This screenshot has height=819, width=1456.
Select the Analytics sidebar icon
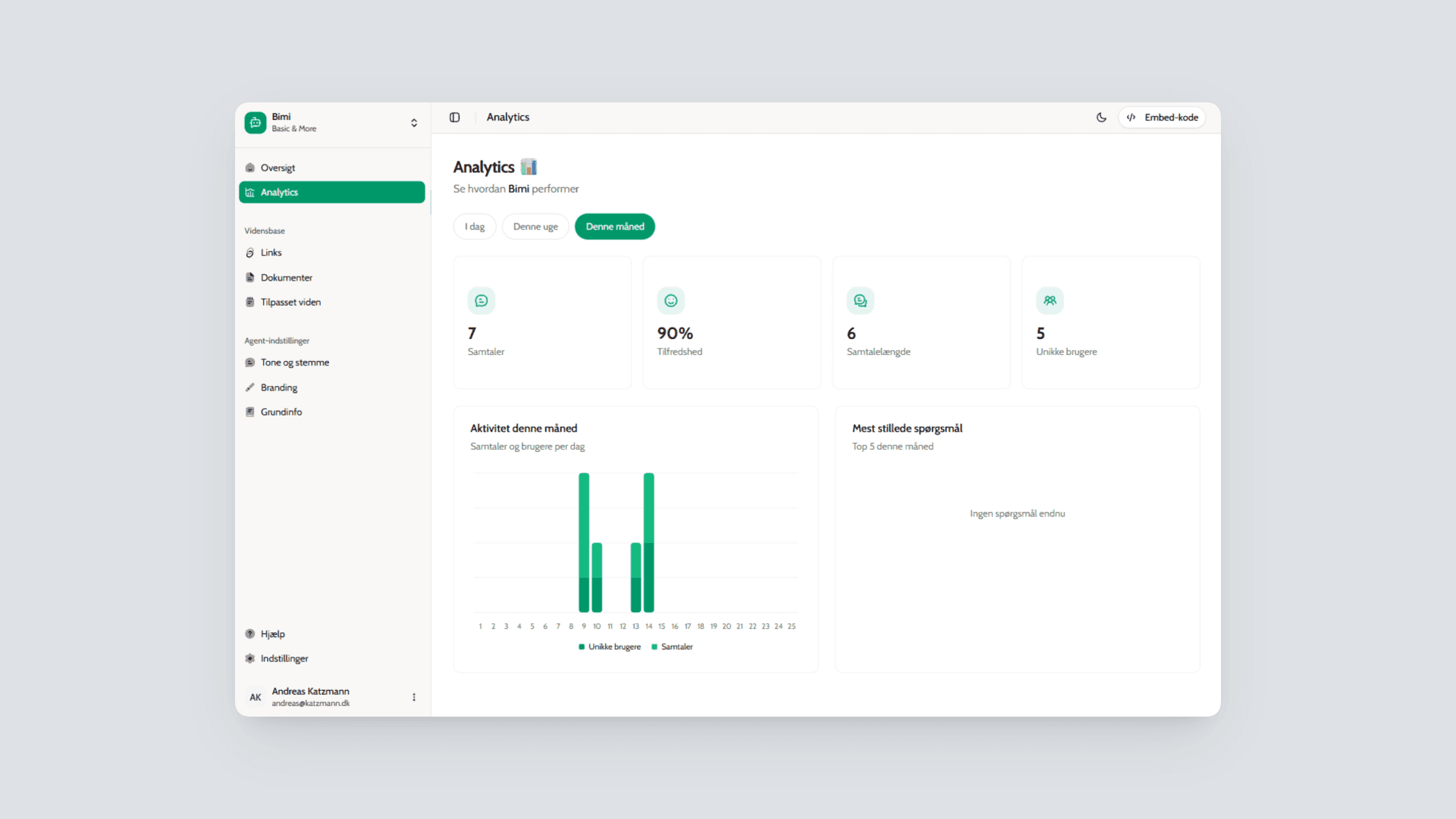(251, 192)
